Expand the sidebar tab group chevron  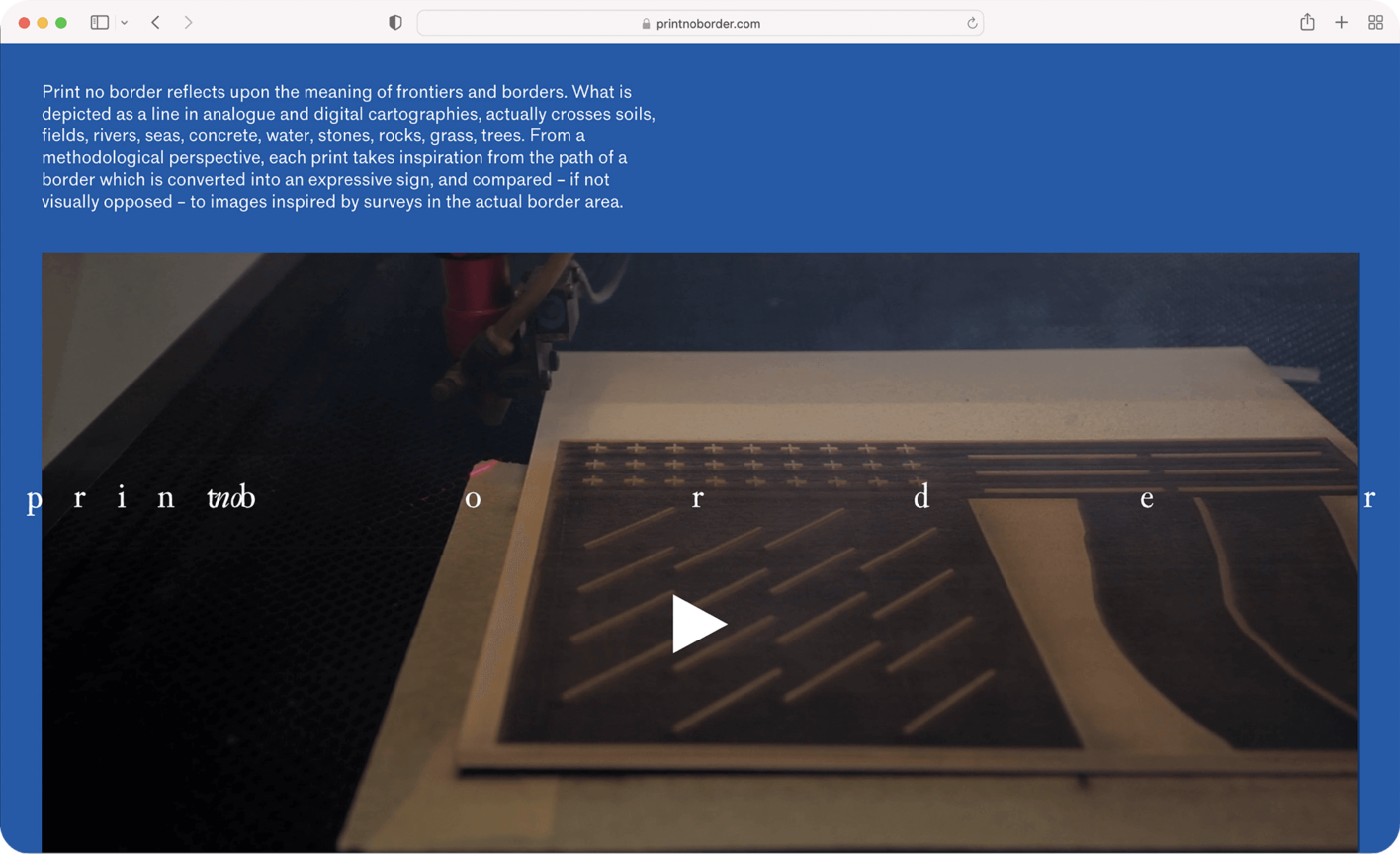pyautogui.click(x=124, y=23)
